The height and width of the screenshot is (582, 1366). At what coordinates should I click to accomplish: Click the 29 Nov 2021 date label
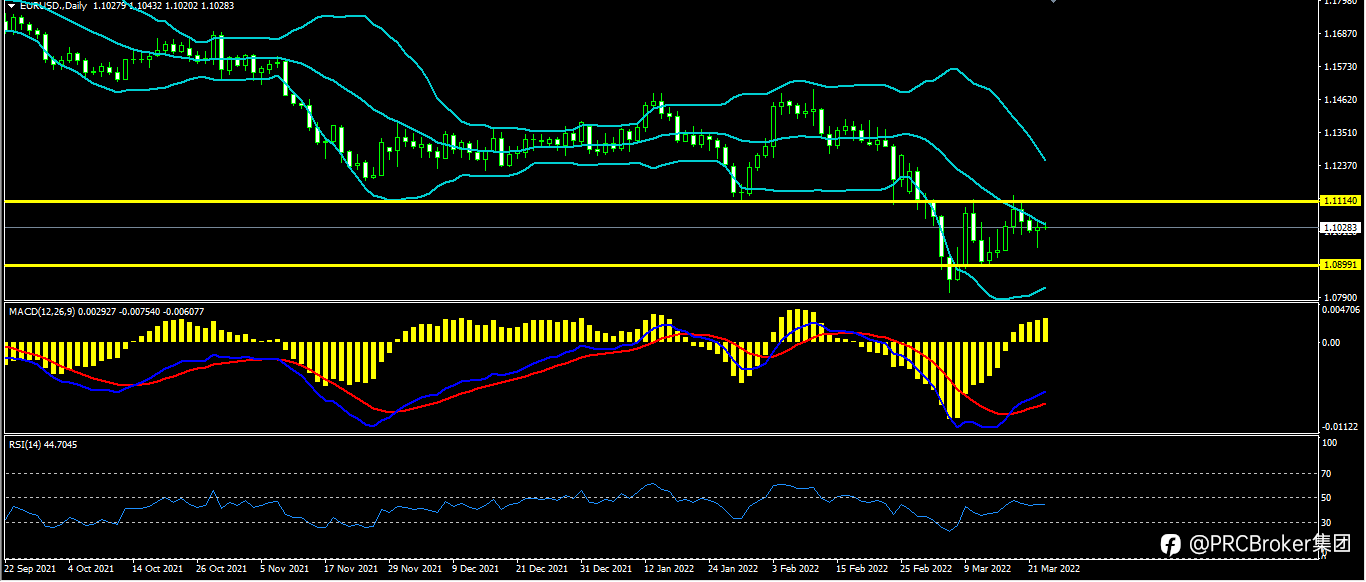tap(415, 569)
